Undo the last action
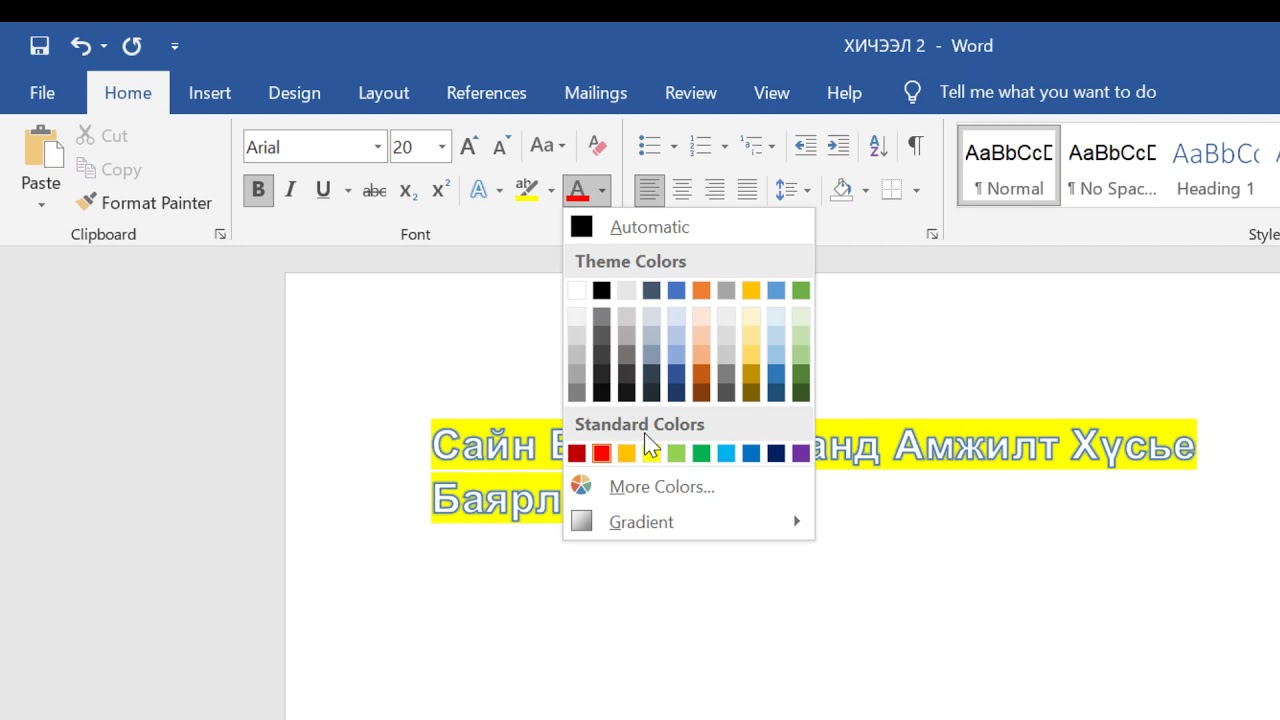Viewport: 1280px width, 720px height. click(81, 46)
